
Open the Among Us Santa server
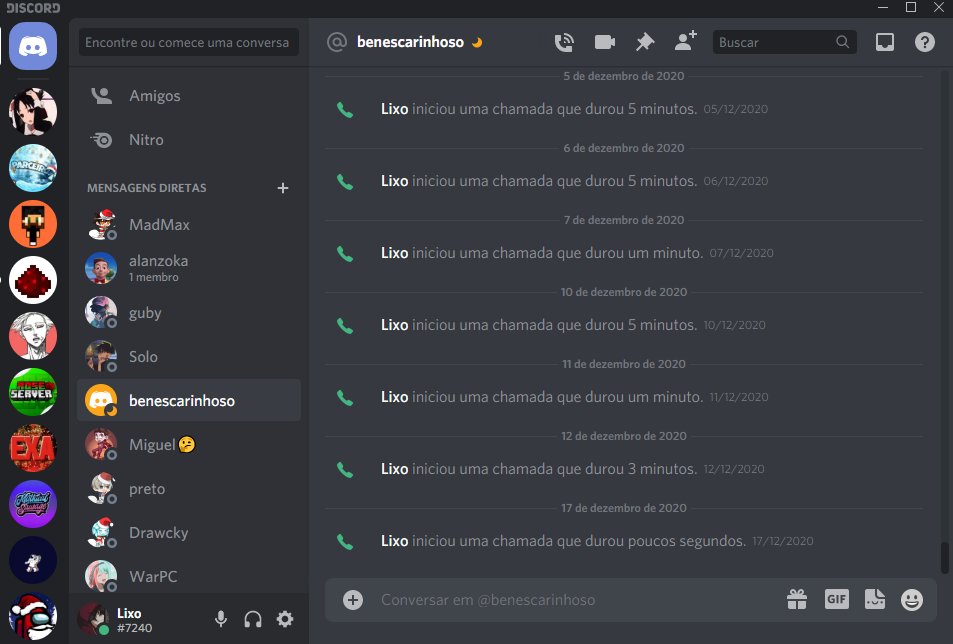(x=33, y=616)
